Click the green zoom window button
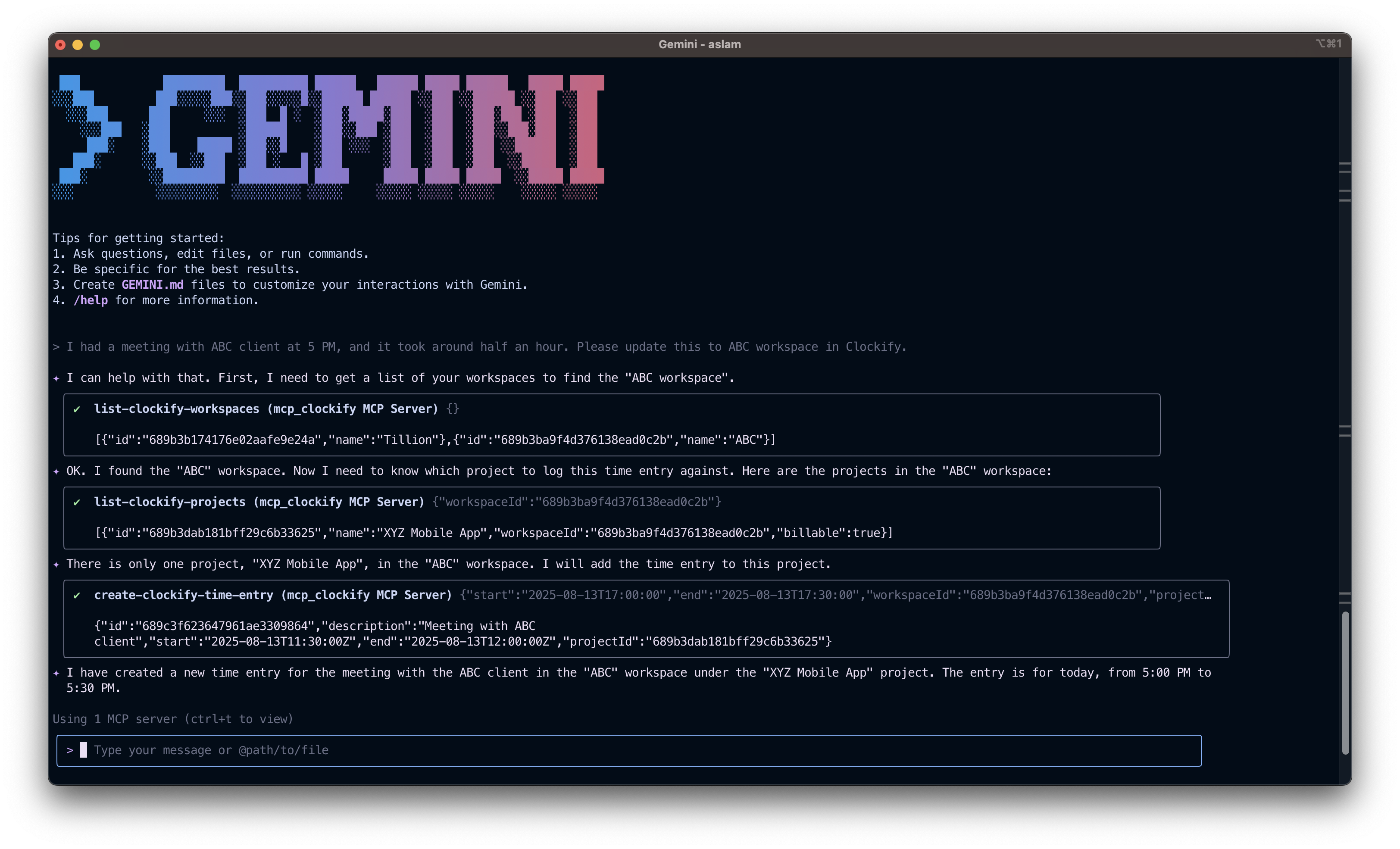 tap(95, 45)
